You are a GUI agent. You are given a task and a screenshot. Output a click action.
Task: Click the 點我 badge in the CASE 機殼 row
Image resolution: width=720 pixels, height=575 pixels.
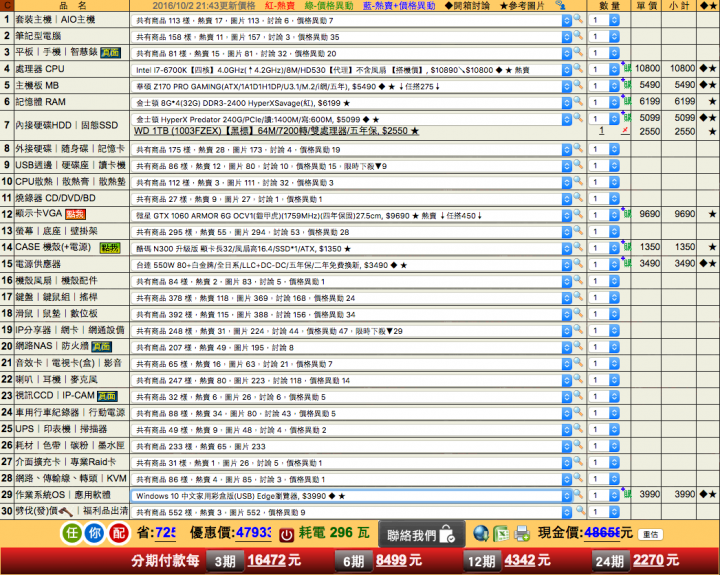(x=110, y=248)
